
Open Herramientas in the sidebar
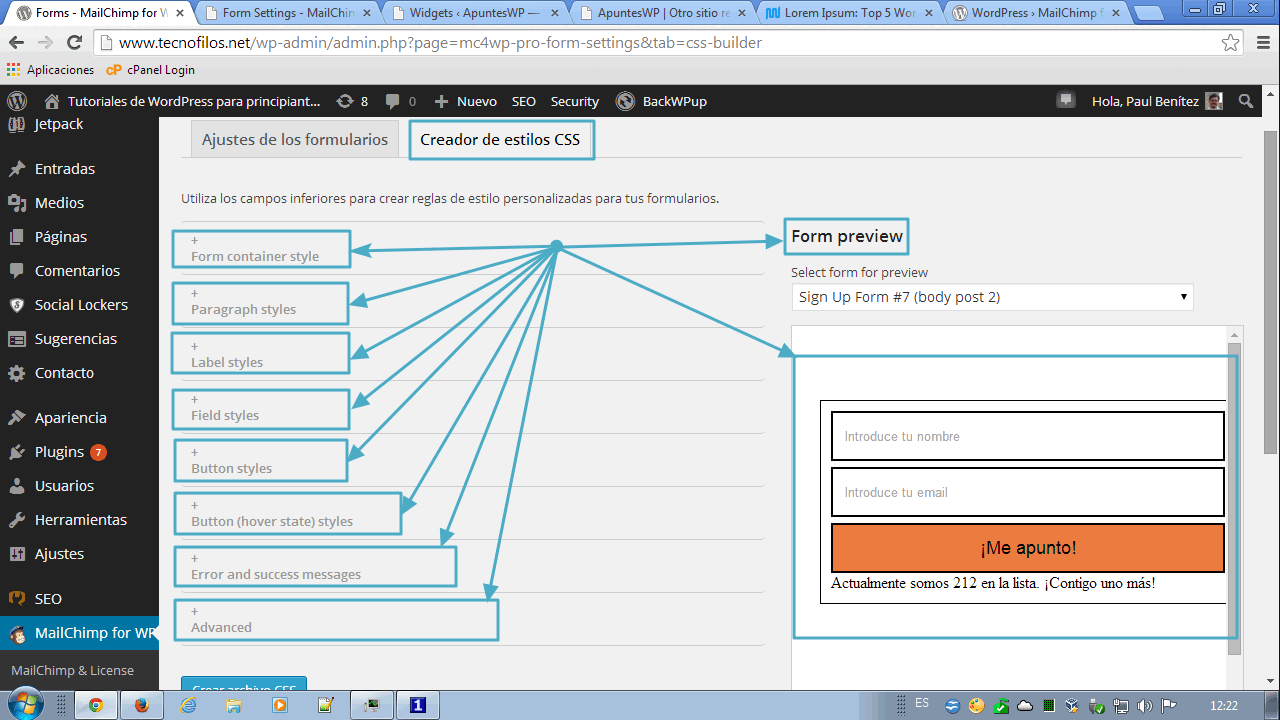coord(79,520)
